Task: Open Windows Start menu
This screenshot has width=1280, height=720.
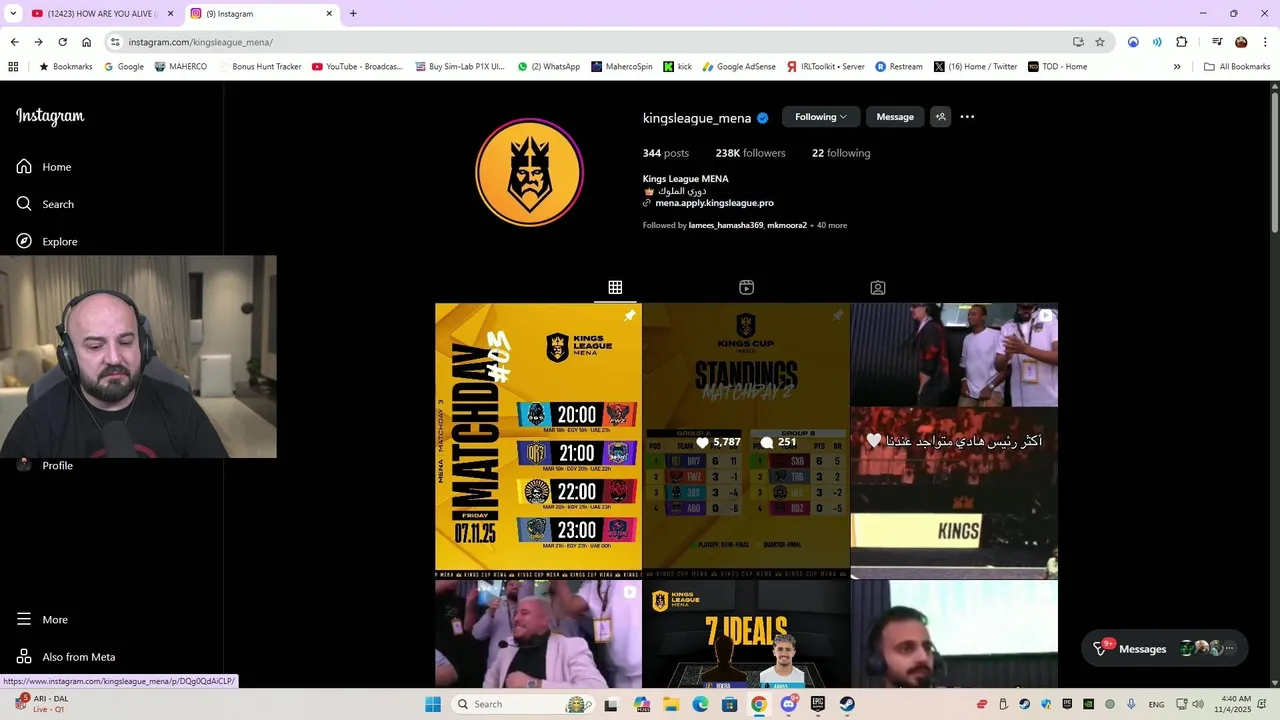Action: (433, 704)
